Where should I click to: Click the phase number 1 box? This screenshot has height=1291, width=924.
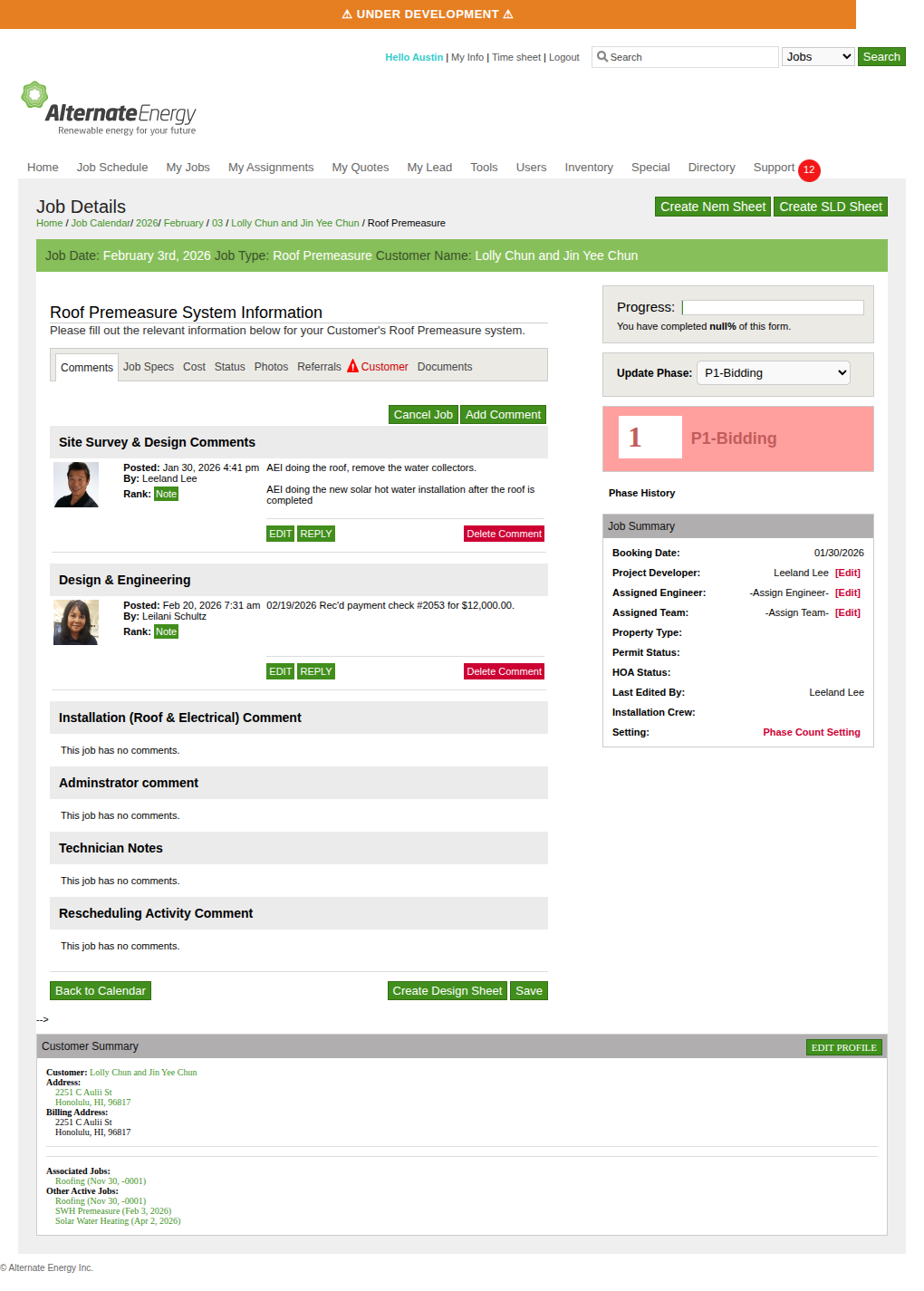650,438
